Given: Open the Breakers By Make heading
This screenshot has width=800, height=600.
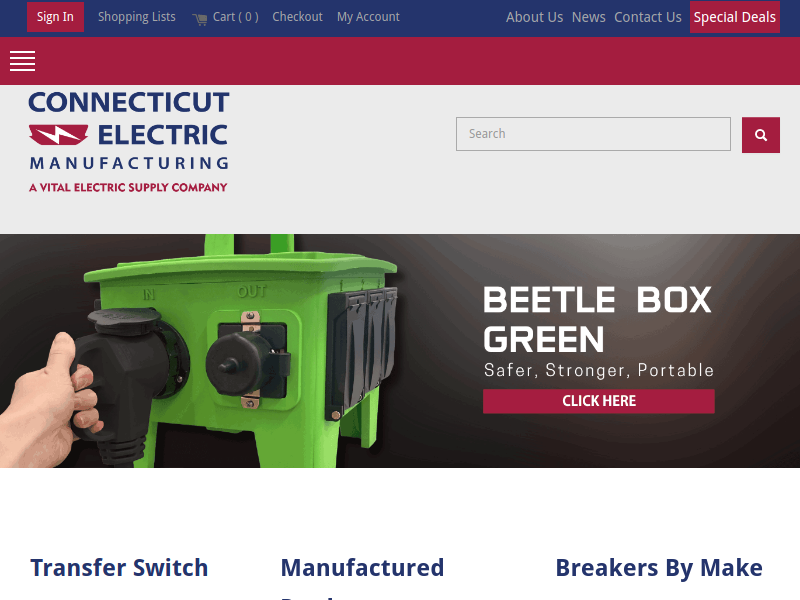Looking at the screenshot, I should click(x=659, y=568).
